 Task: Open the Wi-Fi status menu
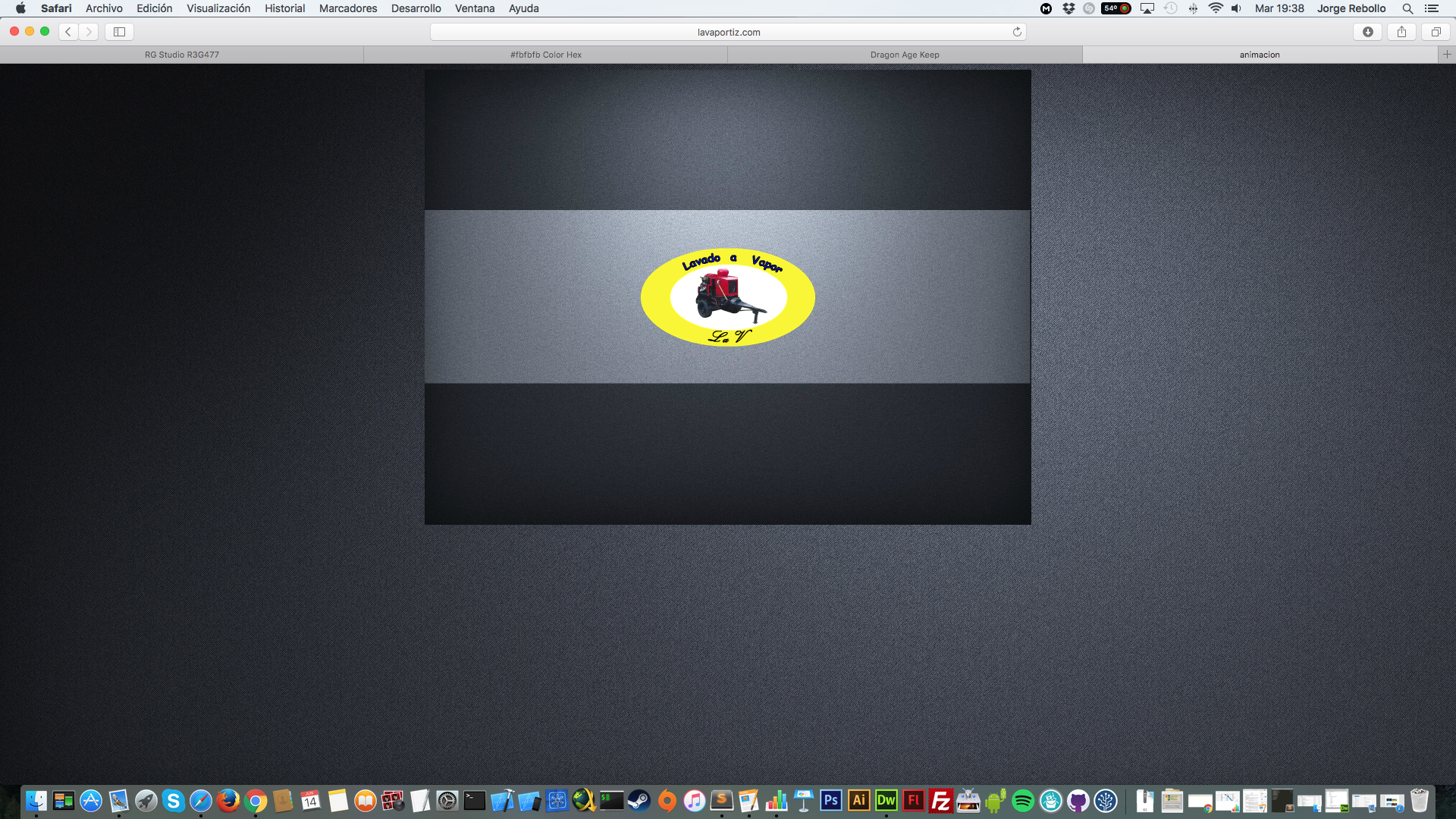(x=1216, y=8)
